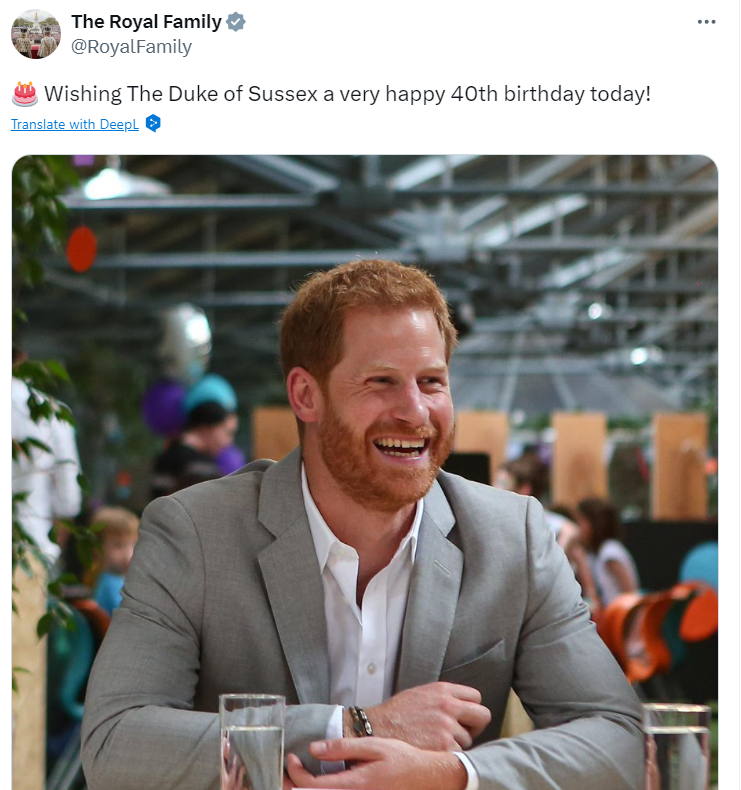Image resolution: width=741 pixels, height=790 pixels.
Task: Click the bracelet on the man's wrist
Action: tap(360, 721)
